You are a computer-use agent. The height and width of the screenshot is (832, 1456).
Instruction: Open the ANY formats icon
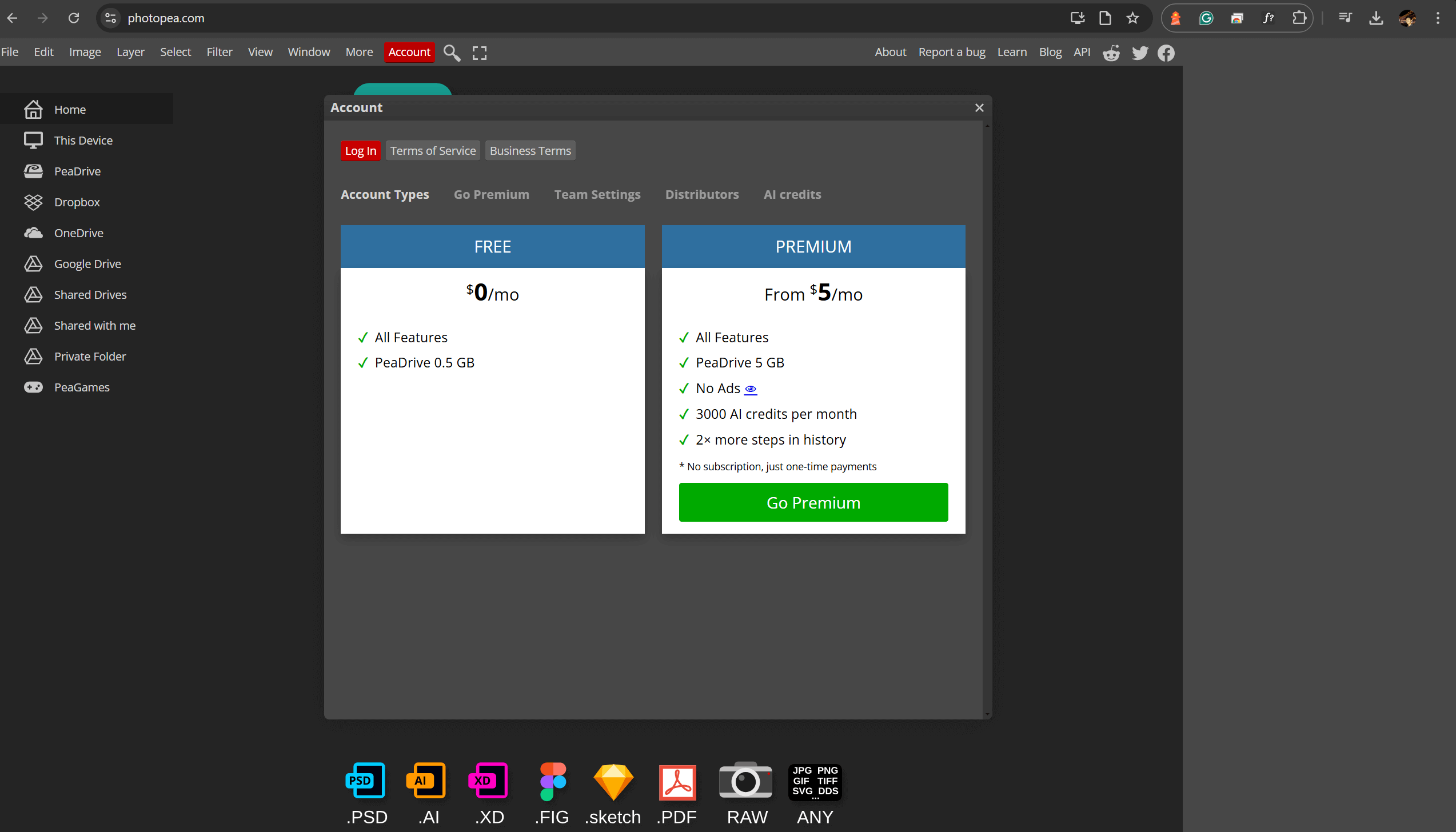(815, 782)
